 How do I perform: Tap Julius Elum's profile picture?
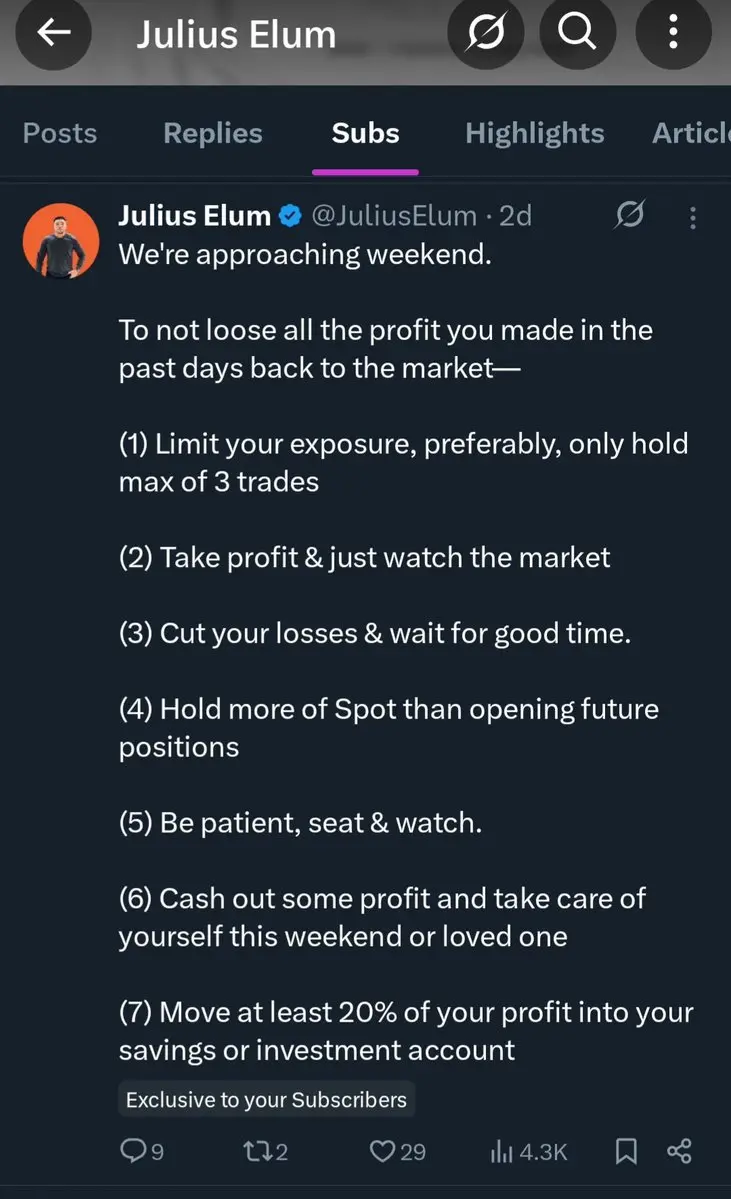point(61,240)
